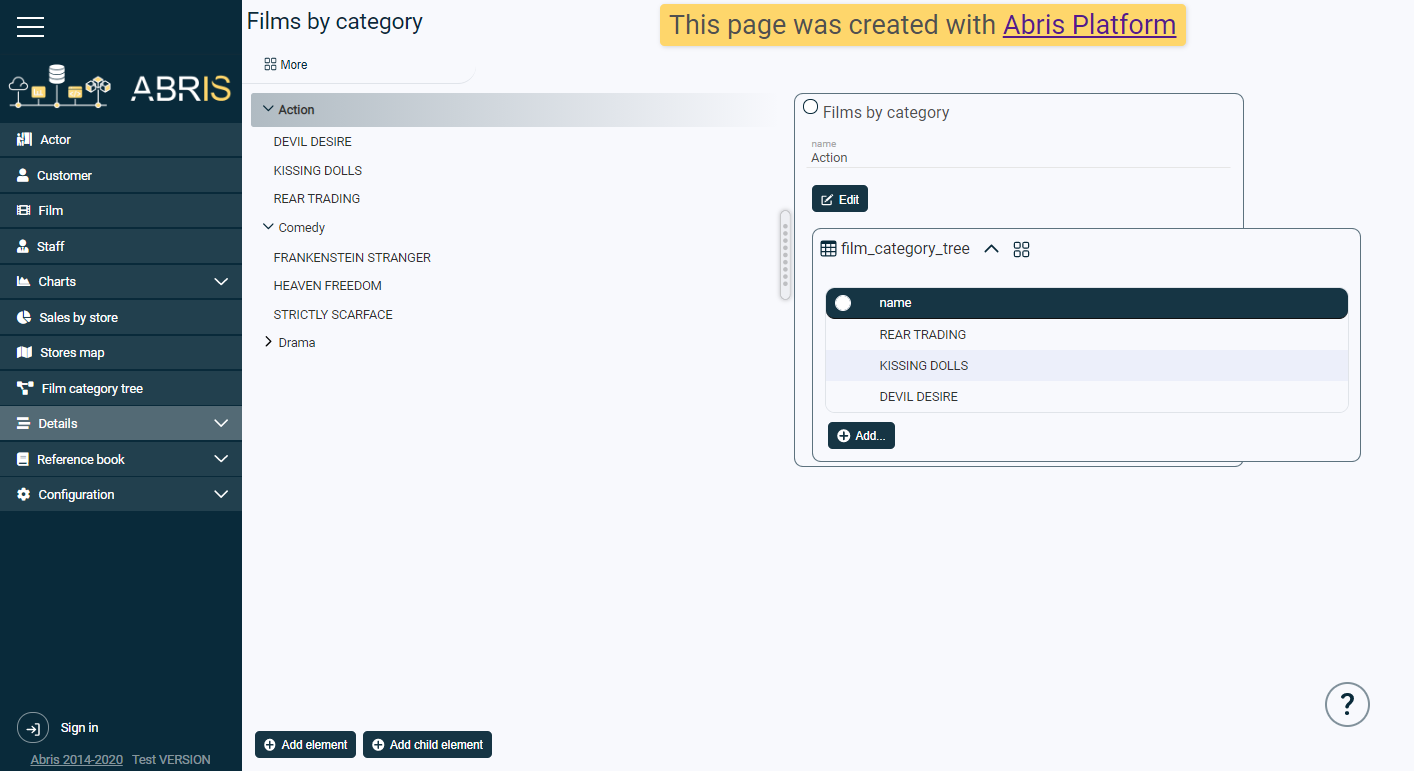Click the name field showing Action
Viewport: 1414px width, 771px height.
(x=1020, y=158)
